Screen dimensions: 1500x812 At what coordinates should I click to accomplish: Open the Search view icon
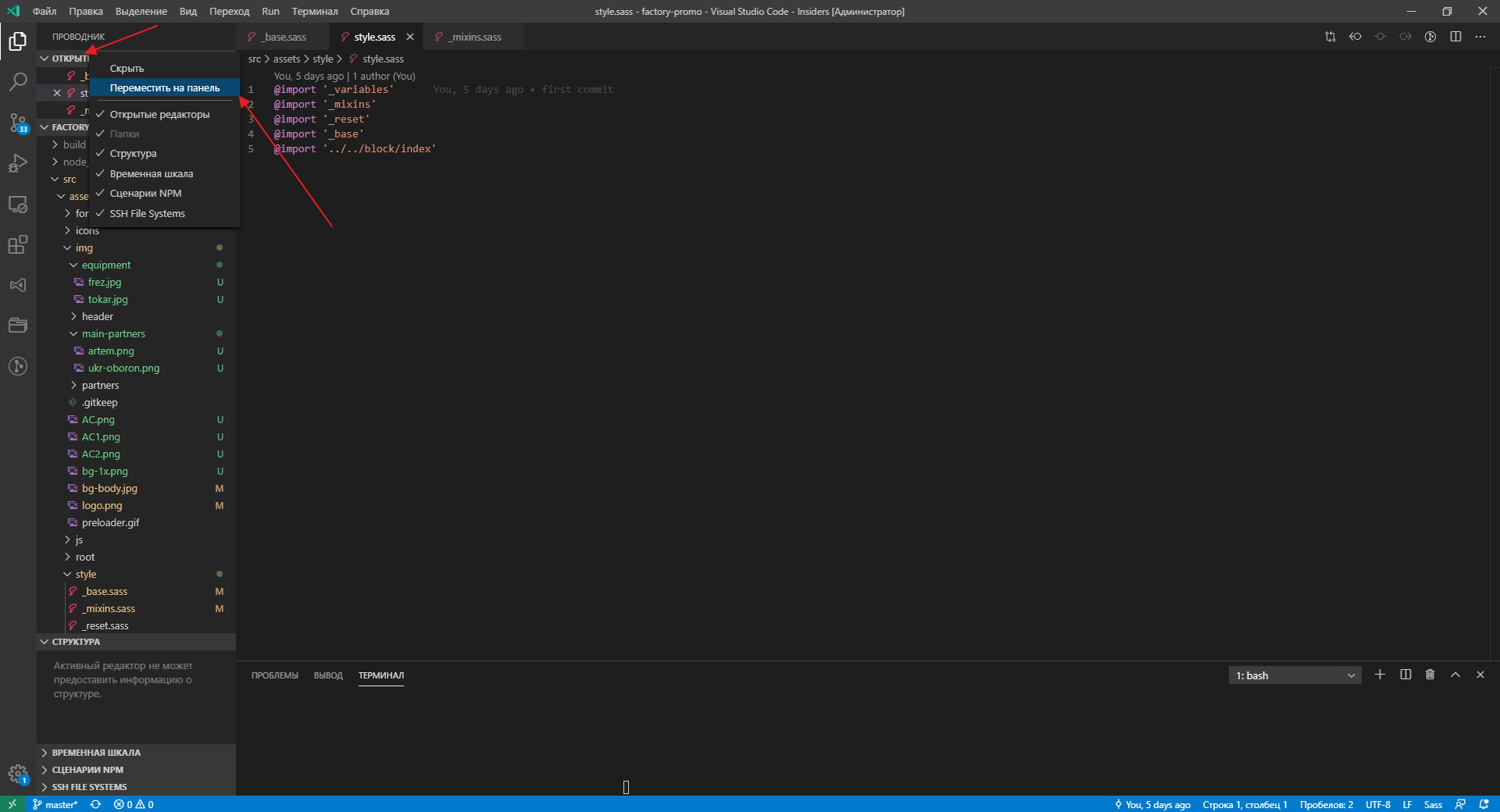point(18,81)
